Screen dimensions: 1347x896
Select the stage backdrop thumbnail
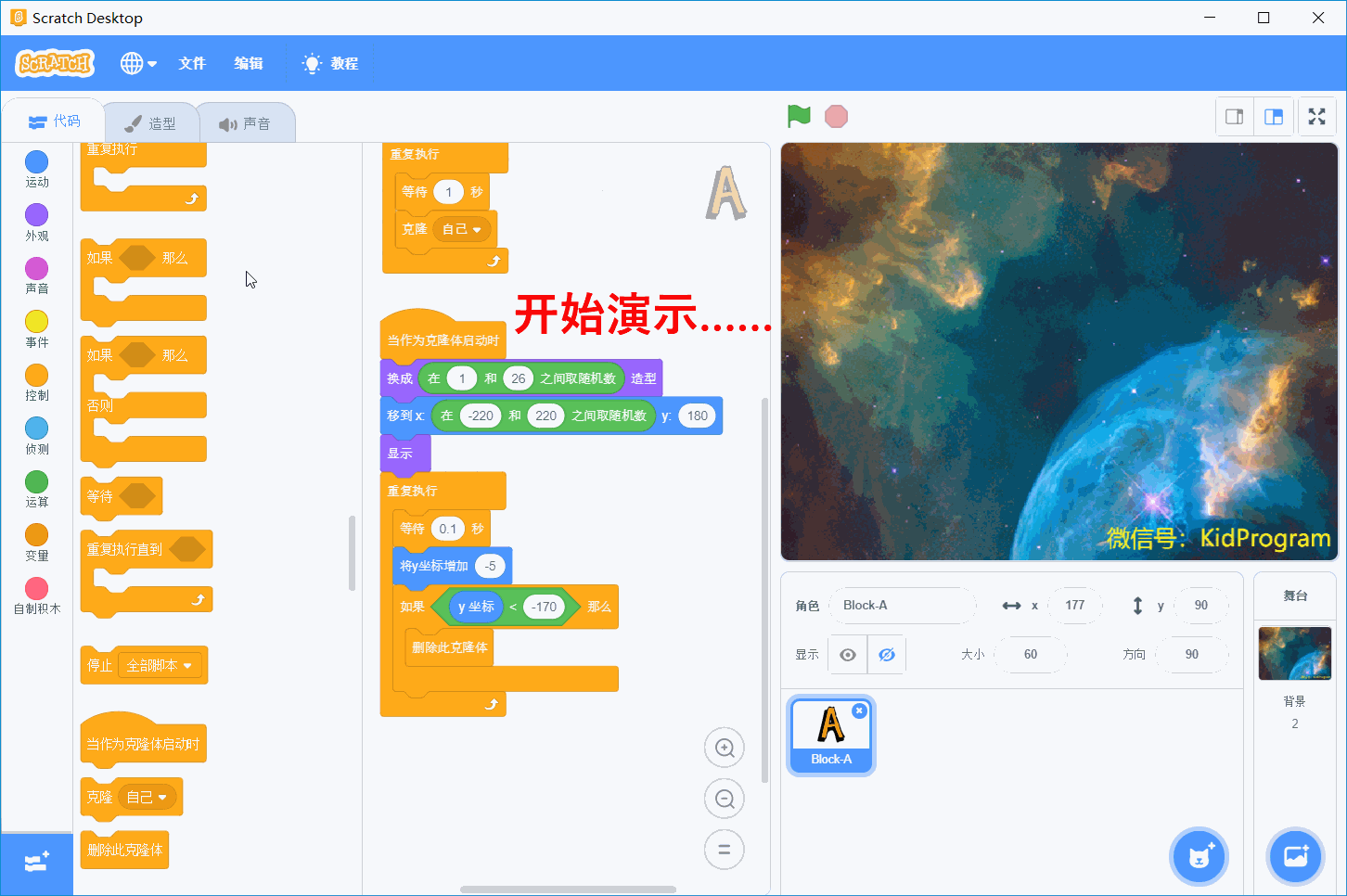1295,654
